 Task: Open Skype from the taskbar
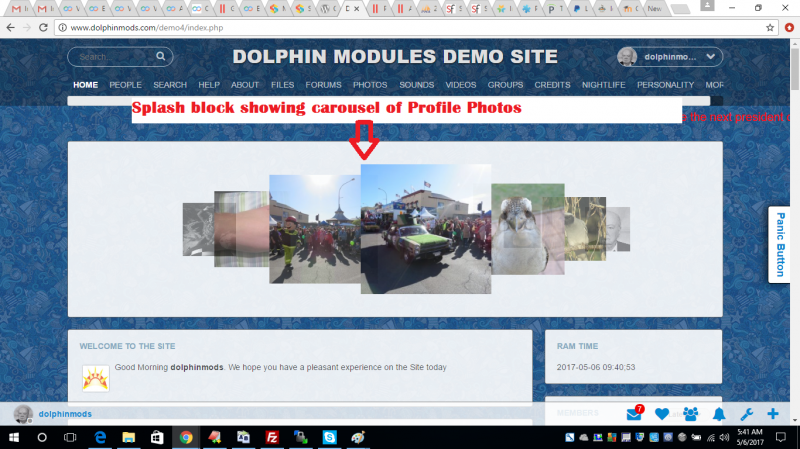click(330, 437)
